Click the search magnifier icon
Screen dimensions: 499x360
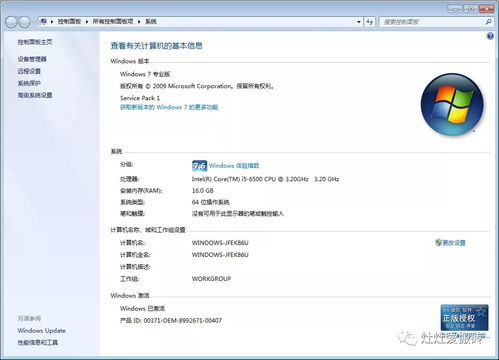pyautogui.click(x=488, y=22)
